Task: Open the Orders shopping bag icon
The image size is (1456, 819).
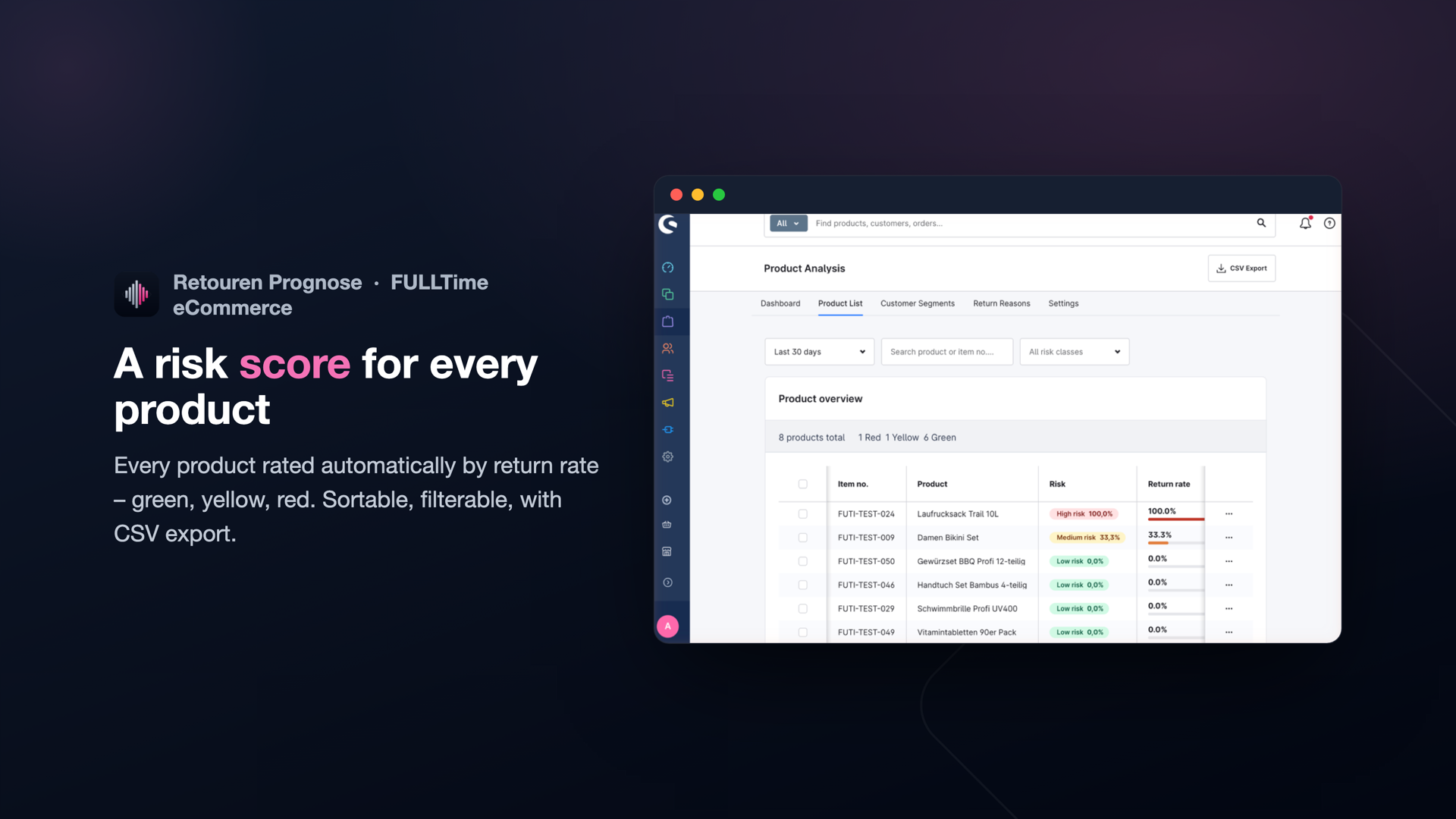Action: pyautogui.click(x=667, y=322)
